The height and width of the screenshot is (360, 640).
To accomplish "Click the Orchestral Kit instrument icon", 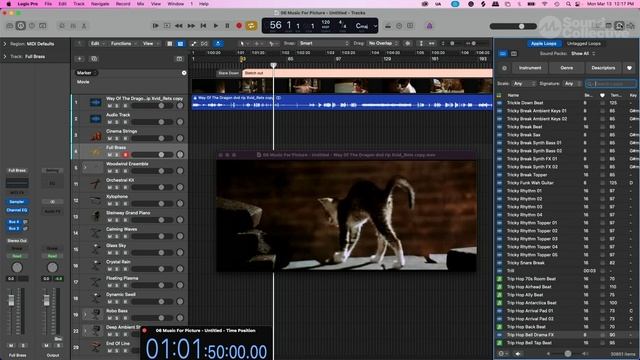I will tap(96, 184).
